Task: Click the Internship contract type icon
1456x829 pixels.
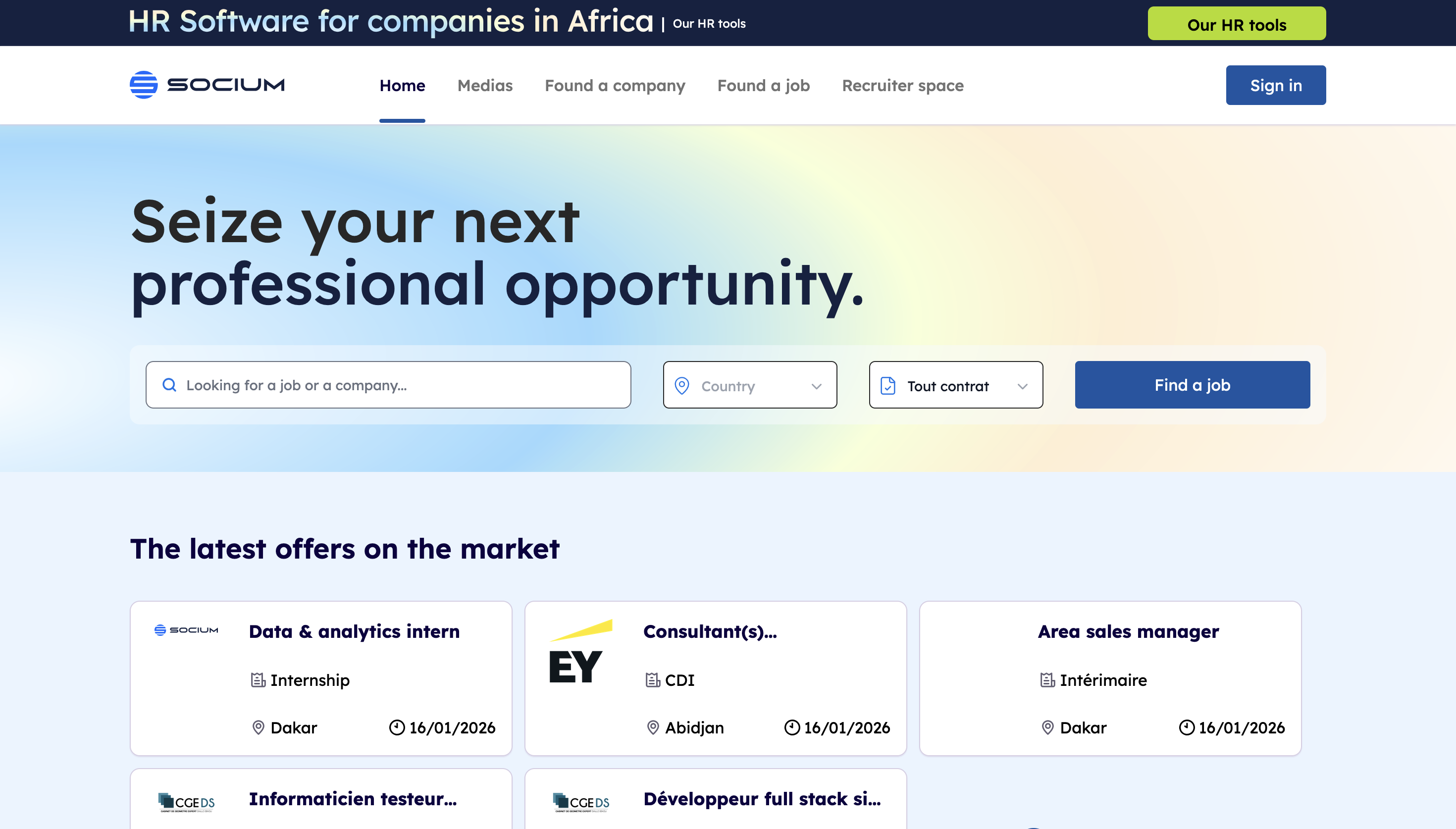Action: 258,680
